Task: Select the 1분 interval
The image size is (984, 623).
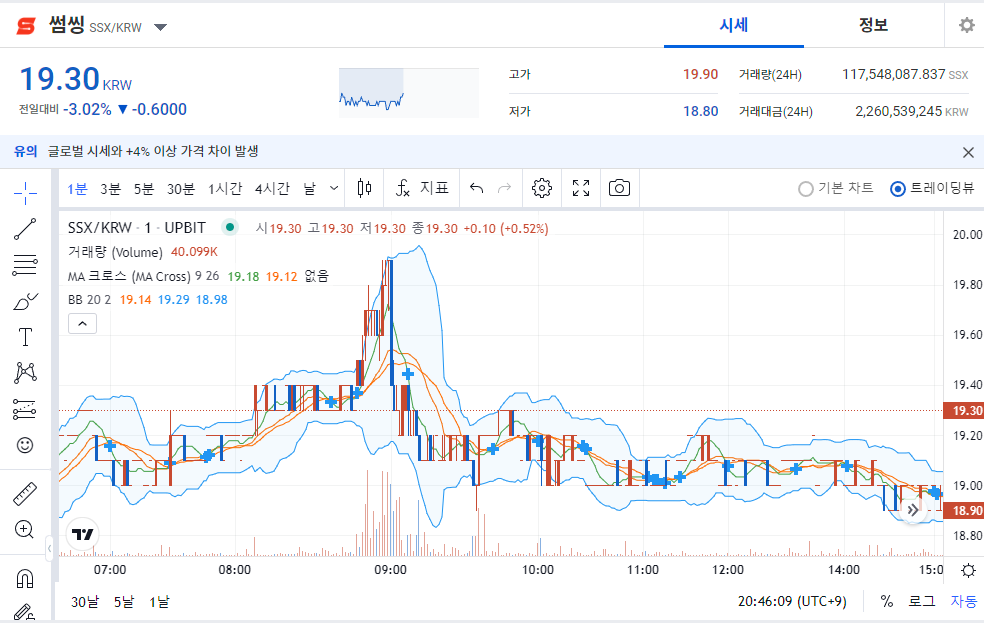Action: coord(78,188)
